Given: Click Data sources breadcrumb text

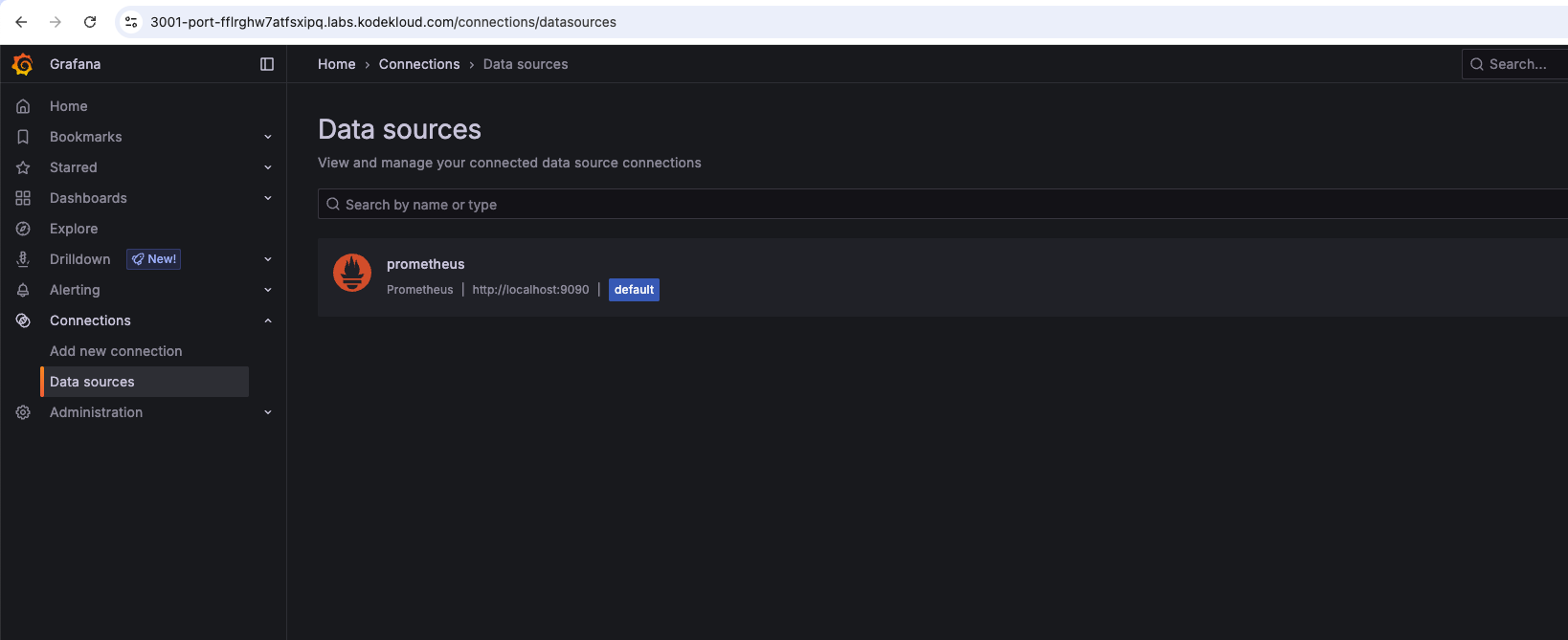Looking at the screenshot, I should click(526, 64).
